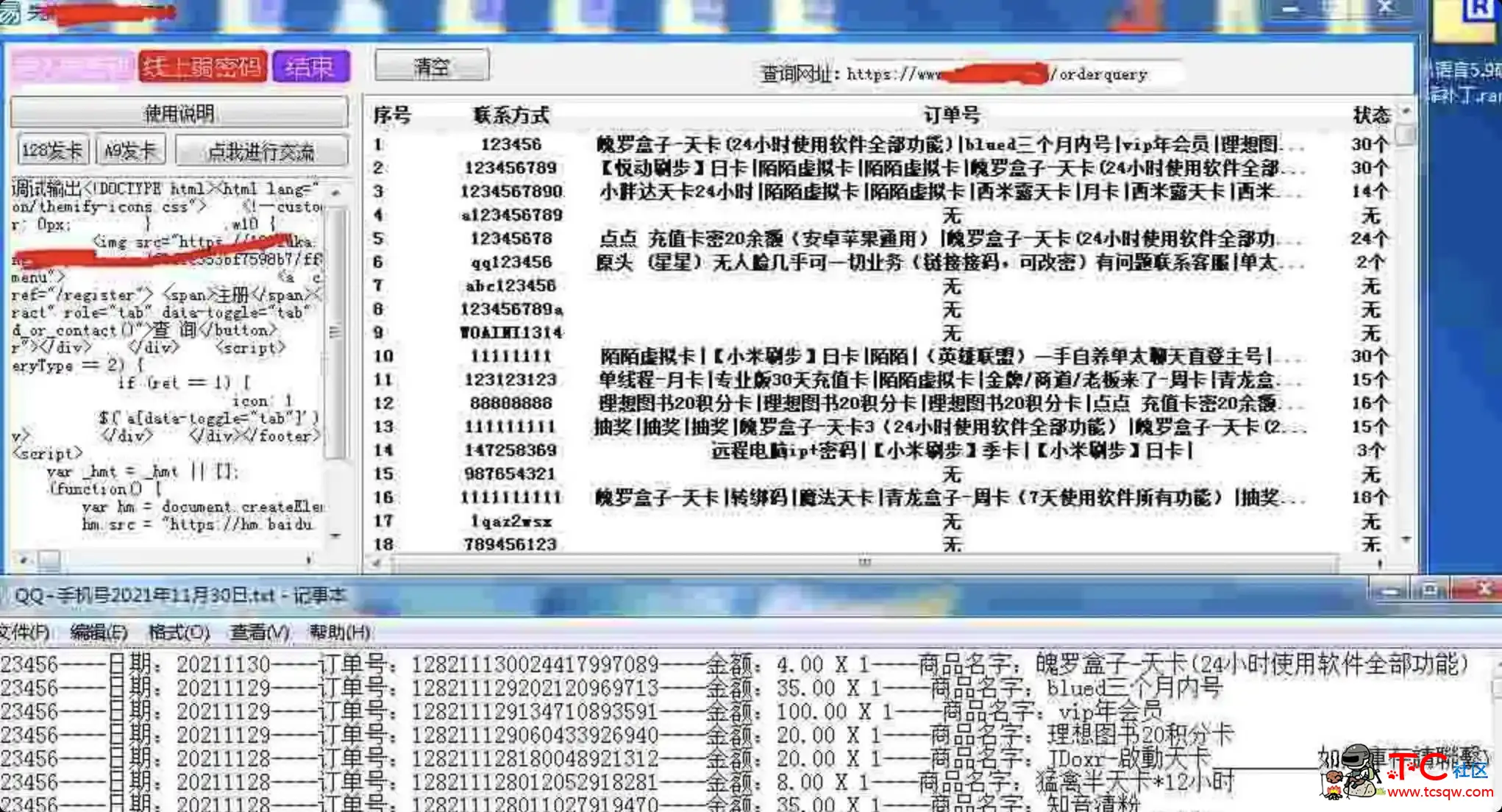Click the 状态 column header
Viewport: 1502px width, 812px height.
[x=1372, y=115]
